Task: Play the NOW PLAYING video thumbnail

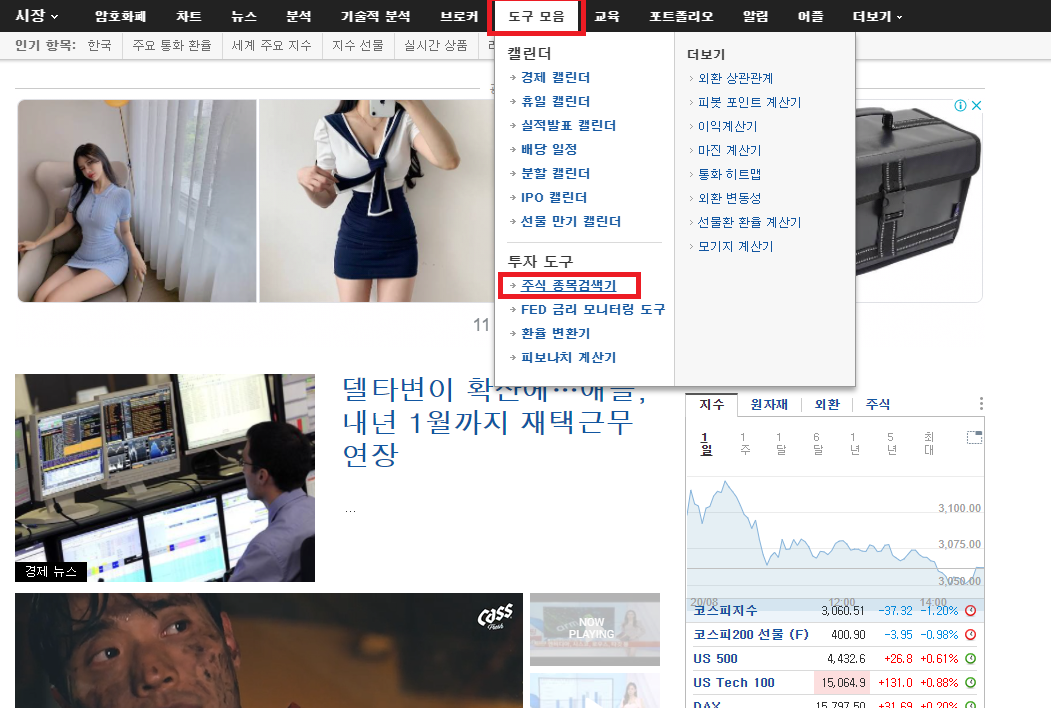Action: click(595, 629)
